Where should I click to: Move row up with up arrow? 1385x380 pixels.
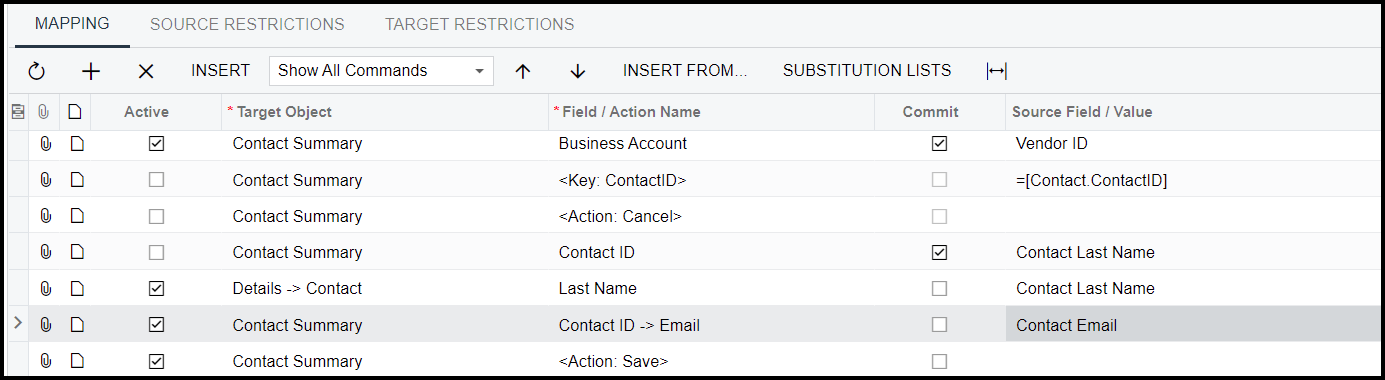[523, 71]
